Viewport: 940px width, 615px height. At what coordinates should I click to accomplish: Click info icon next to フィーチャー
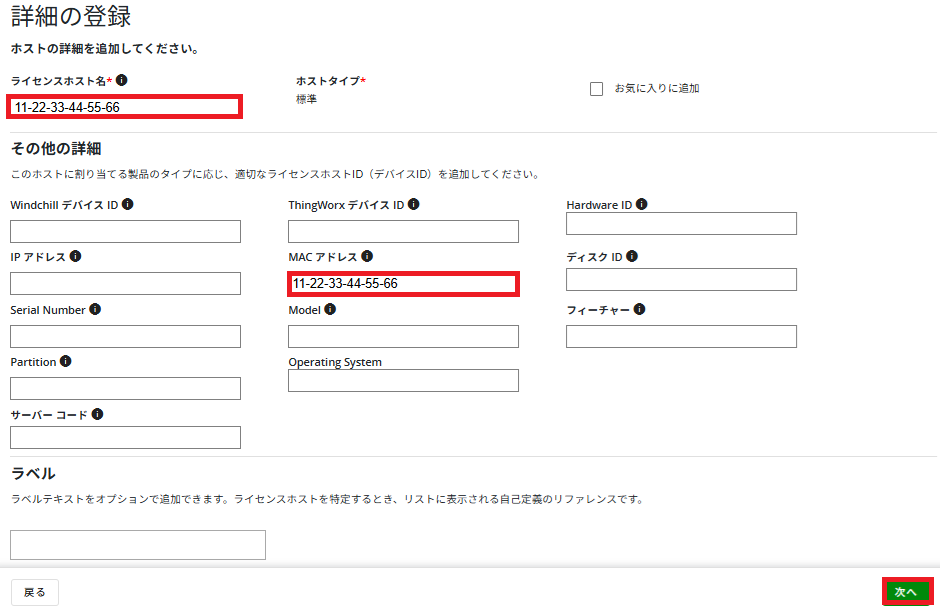click(639, 310)
